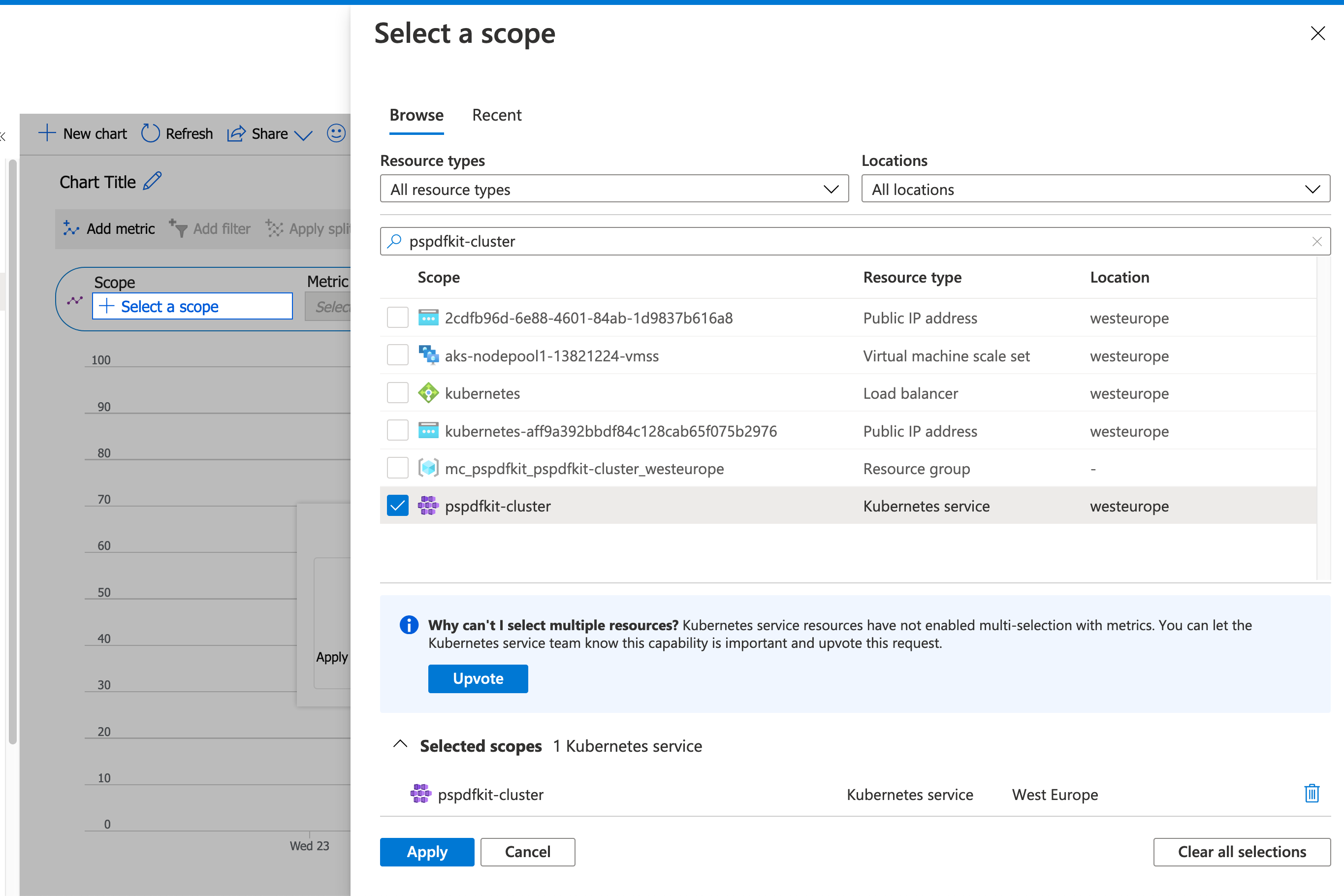The height and width of the screenshot is (896, 1344).
Task: Select the mc_pspdfkit_pspdfkit-cluster_westeurope text
Action: pos(584,469)
